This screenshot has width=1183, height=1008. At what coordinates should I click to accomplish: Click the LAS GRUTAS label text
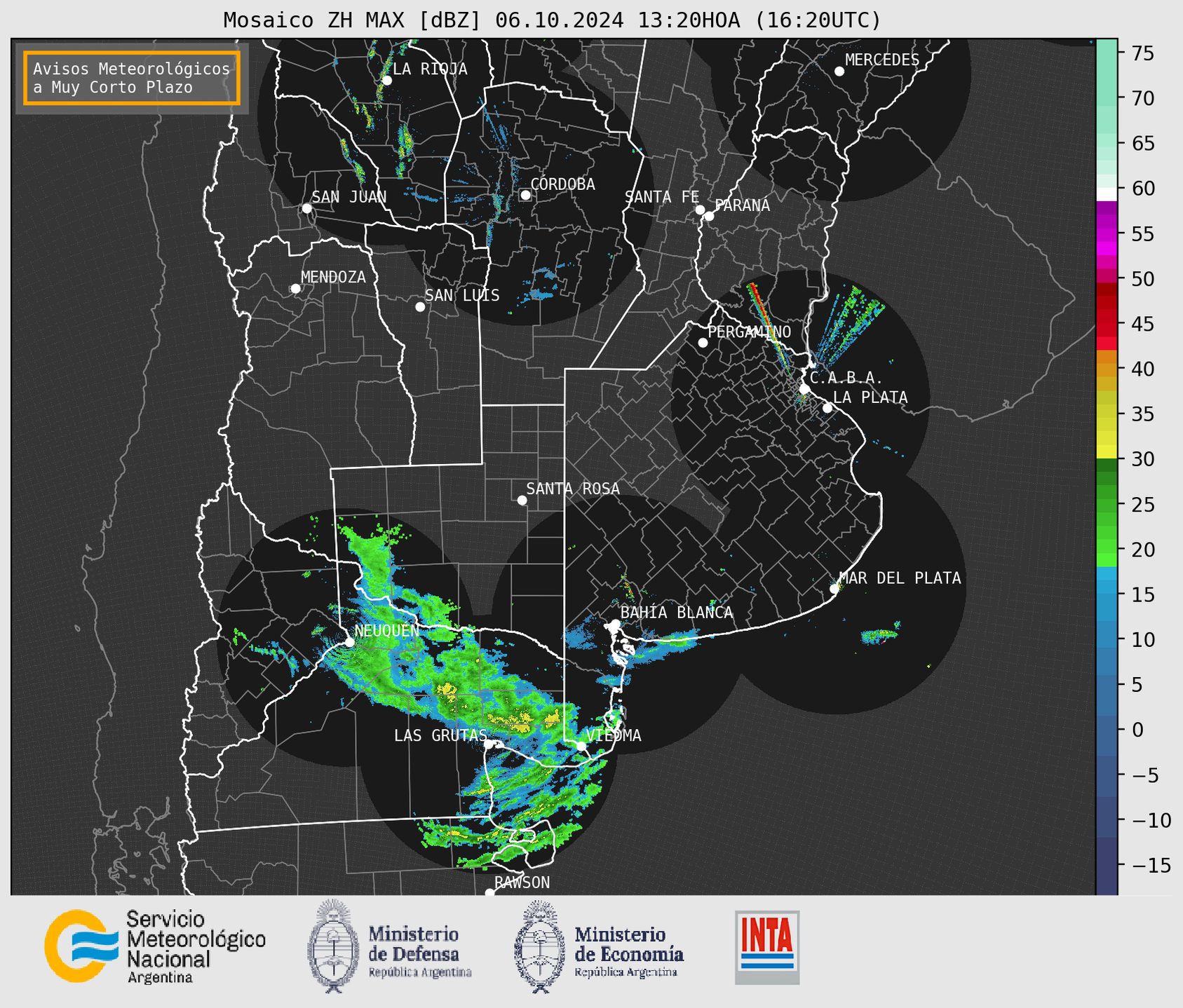(x=440, y=735)
